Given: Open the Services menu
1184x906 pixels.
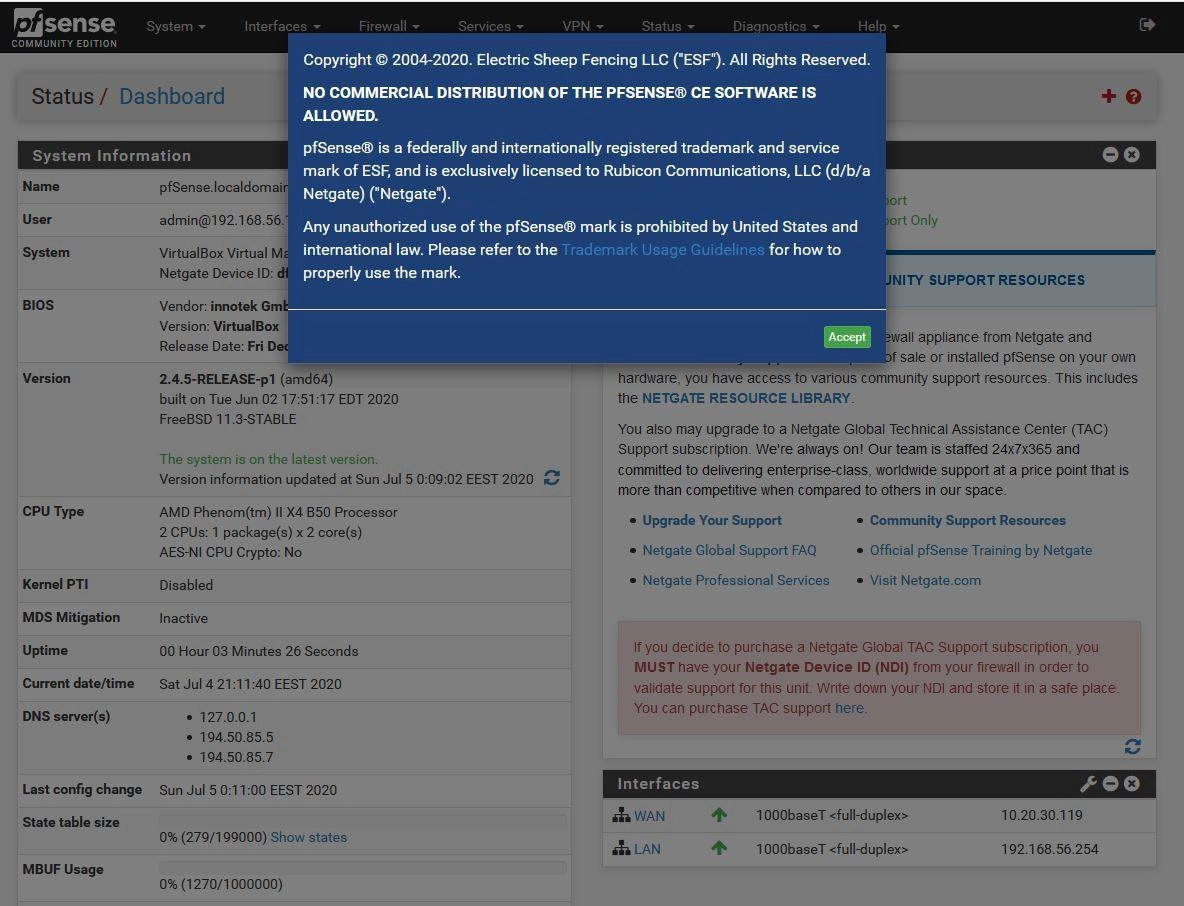Looking at the screenshot, I should point(490,26).
